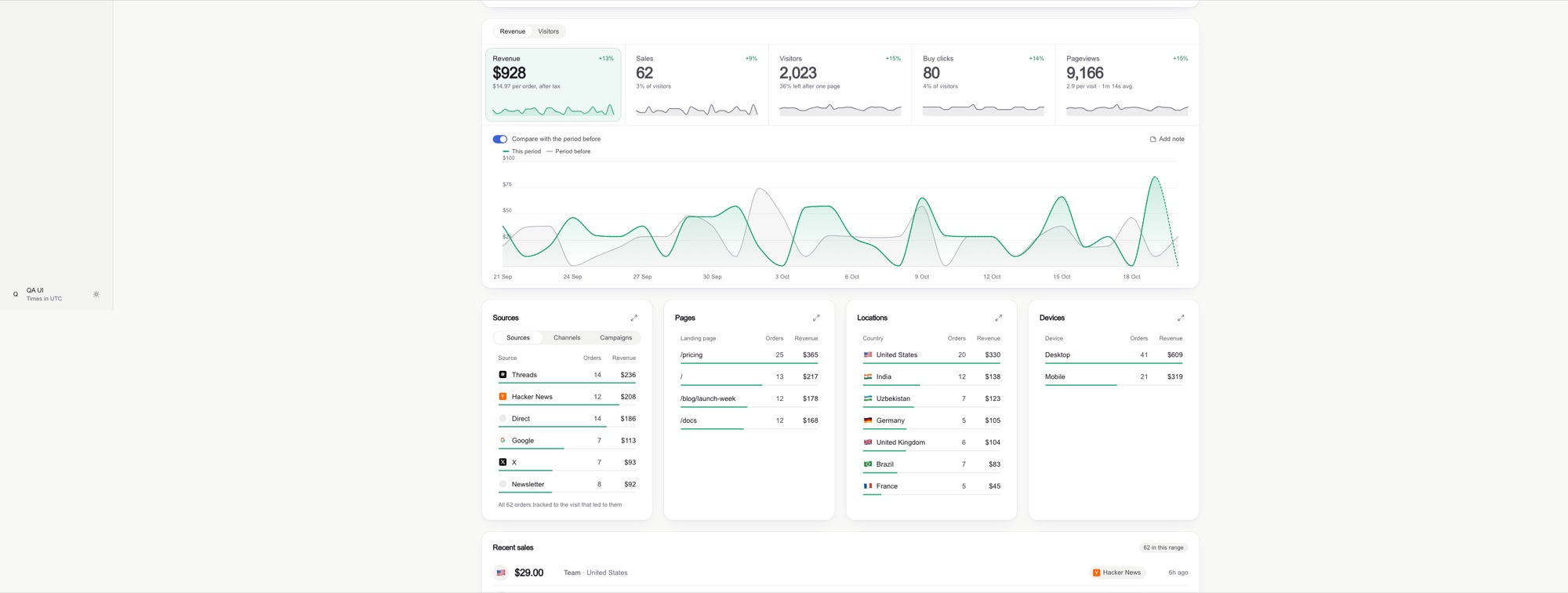Select the Revenue $928 metric card

(553, 85)
